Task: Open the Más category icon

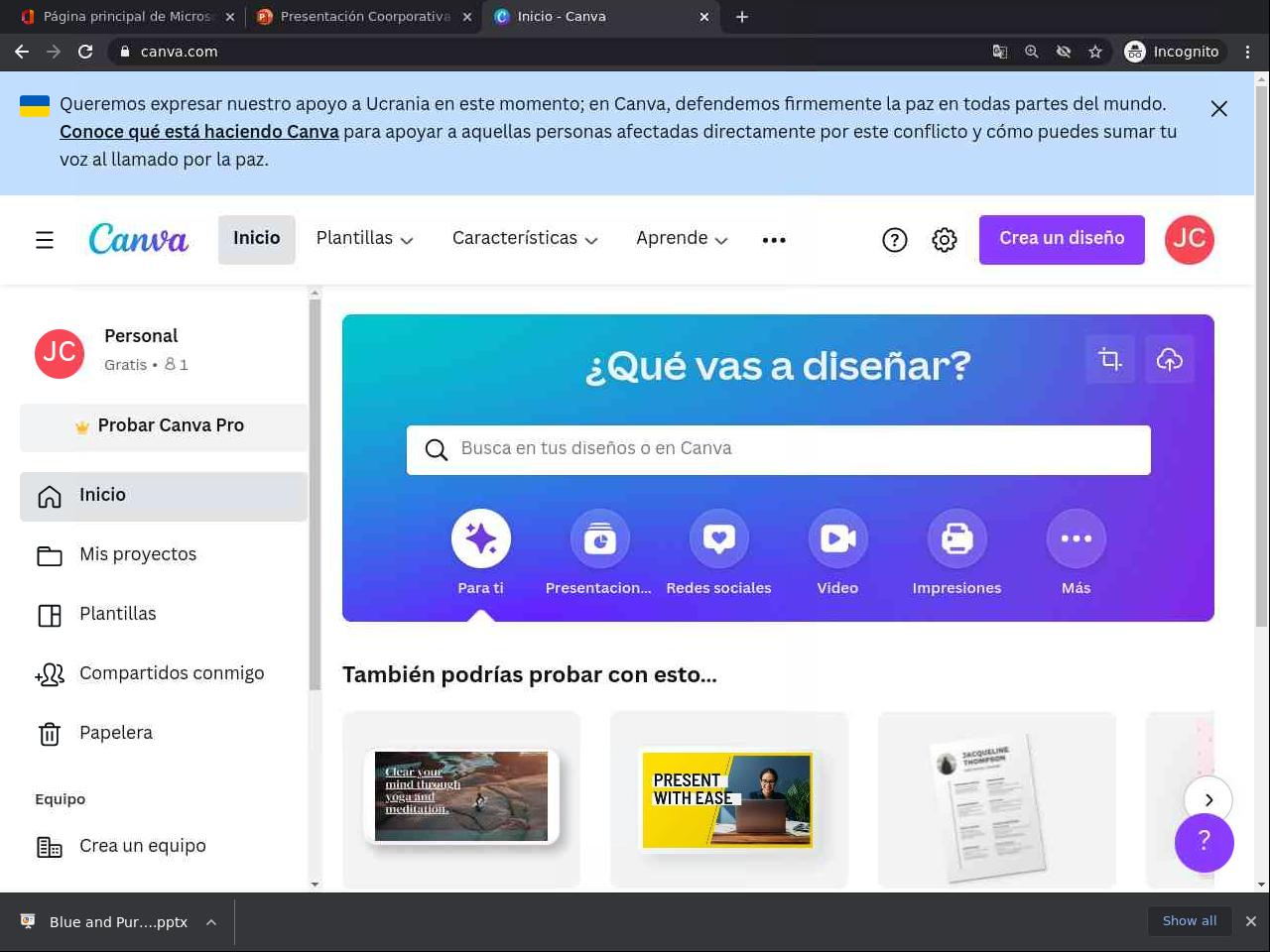Action: click(x=1077, y=538)
